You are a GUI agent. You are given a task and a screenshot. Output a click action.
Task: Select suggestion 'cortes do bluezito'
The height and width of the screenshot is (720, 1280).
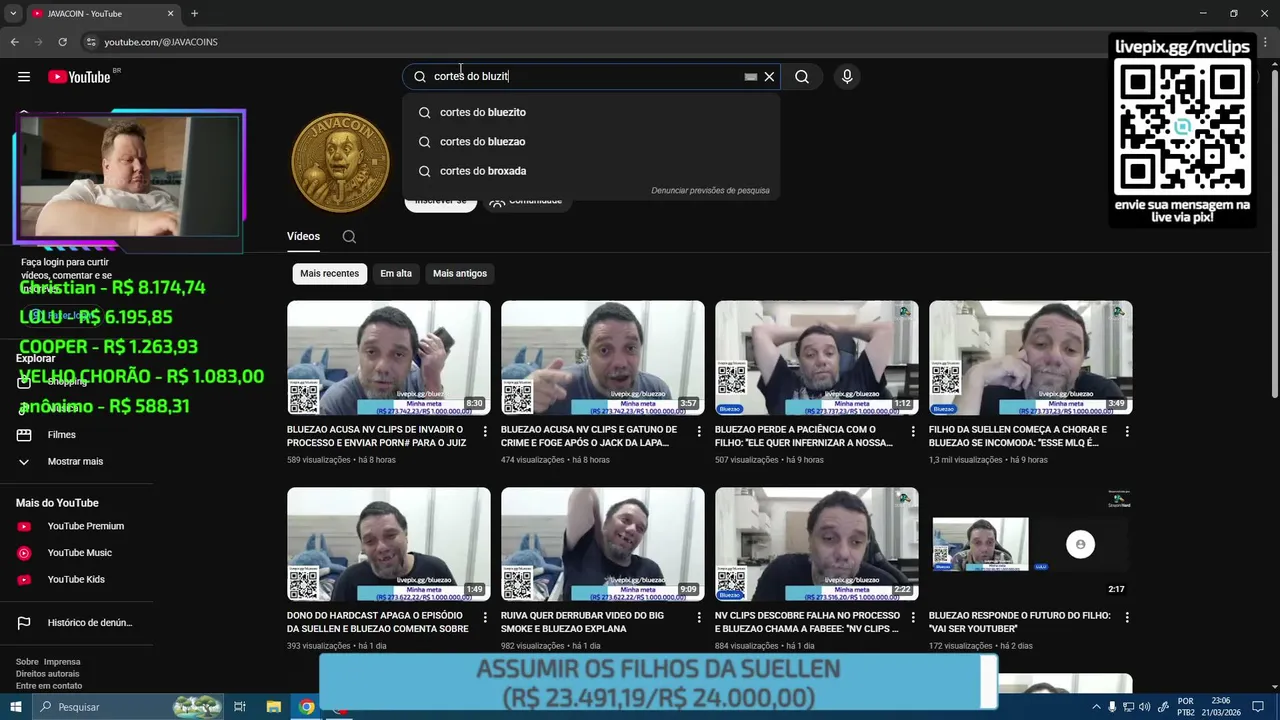click(591, 112)
